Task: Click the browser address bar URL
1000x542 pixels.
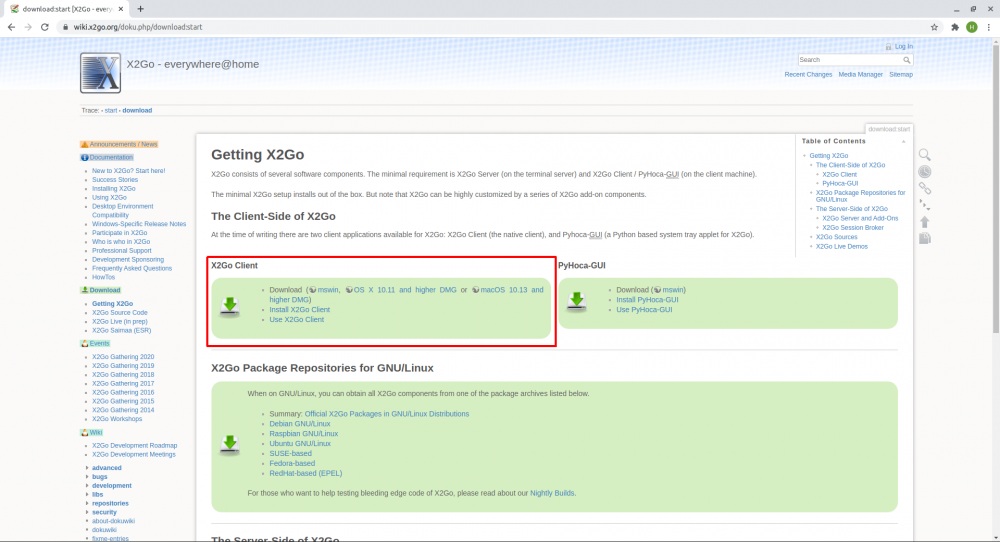Action: pos(138,27)
